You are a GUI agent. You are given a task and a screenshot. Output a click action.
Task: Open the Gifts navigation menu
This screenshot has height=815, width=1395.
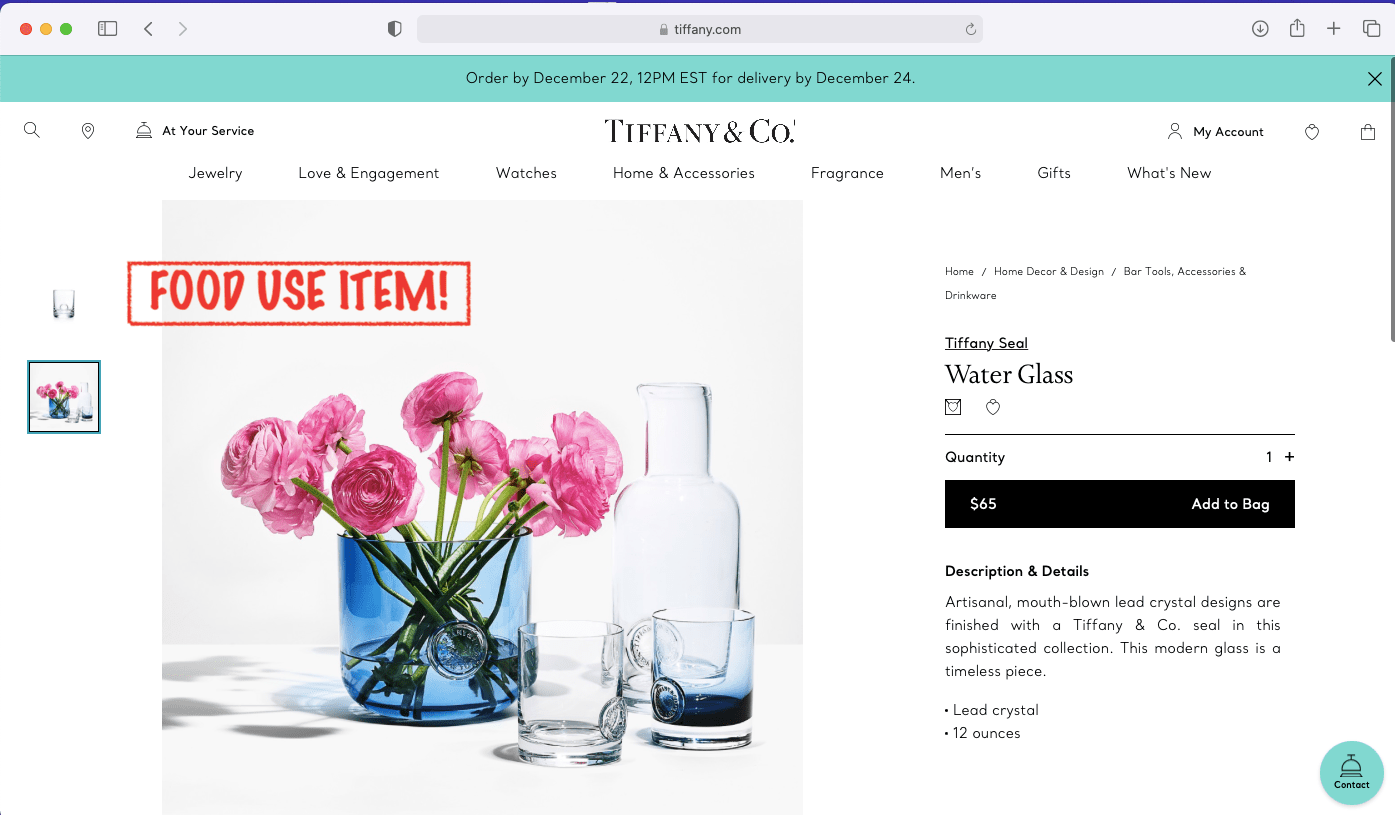point(1054,173)
